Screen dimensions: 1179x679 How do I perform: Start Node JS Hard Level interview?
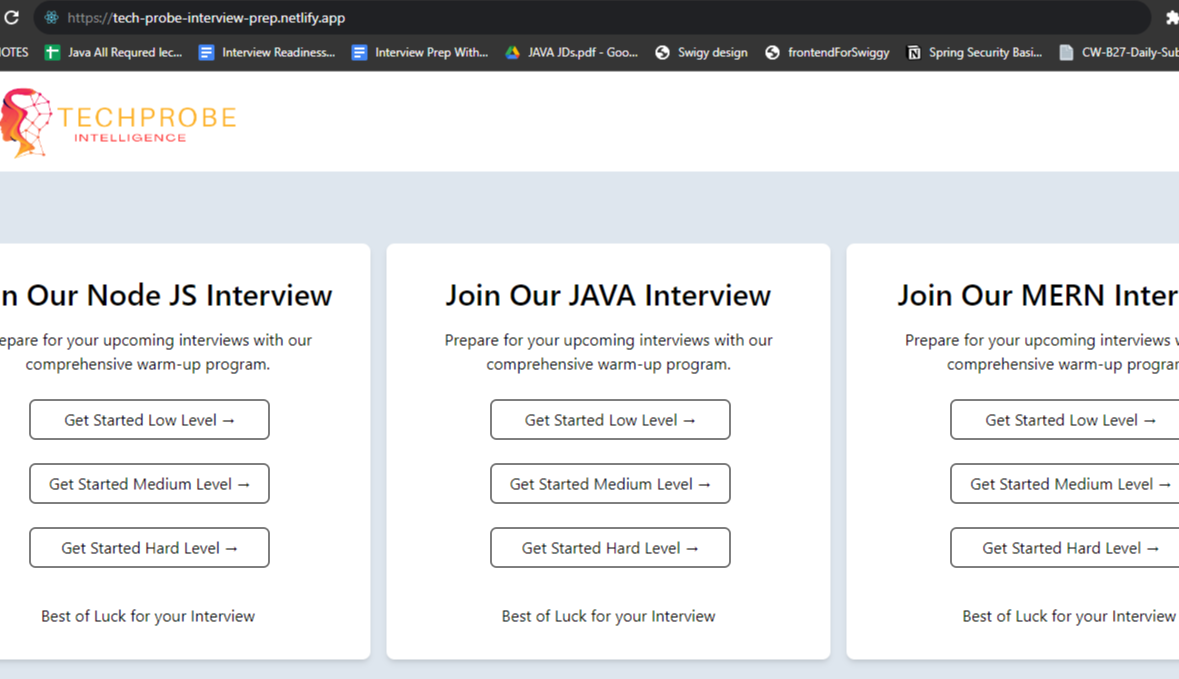coord(150,547)
